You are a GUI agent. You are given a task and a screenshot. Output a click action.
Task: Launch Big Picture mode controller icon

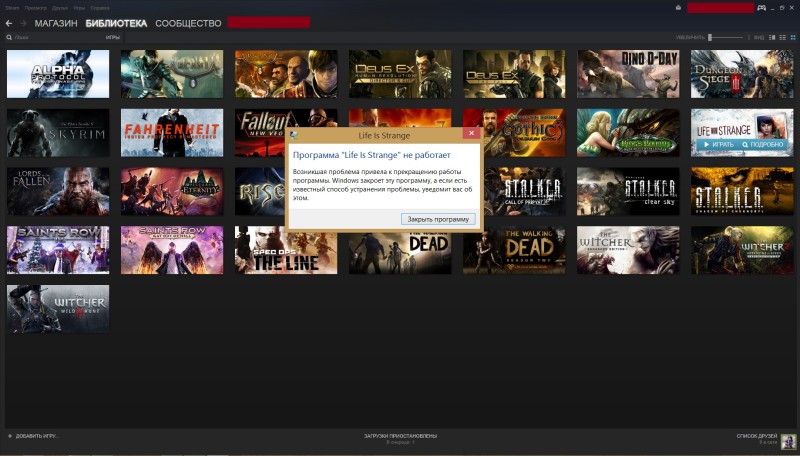tap(761, 8)
